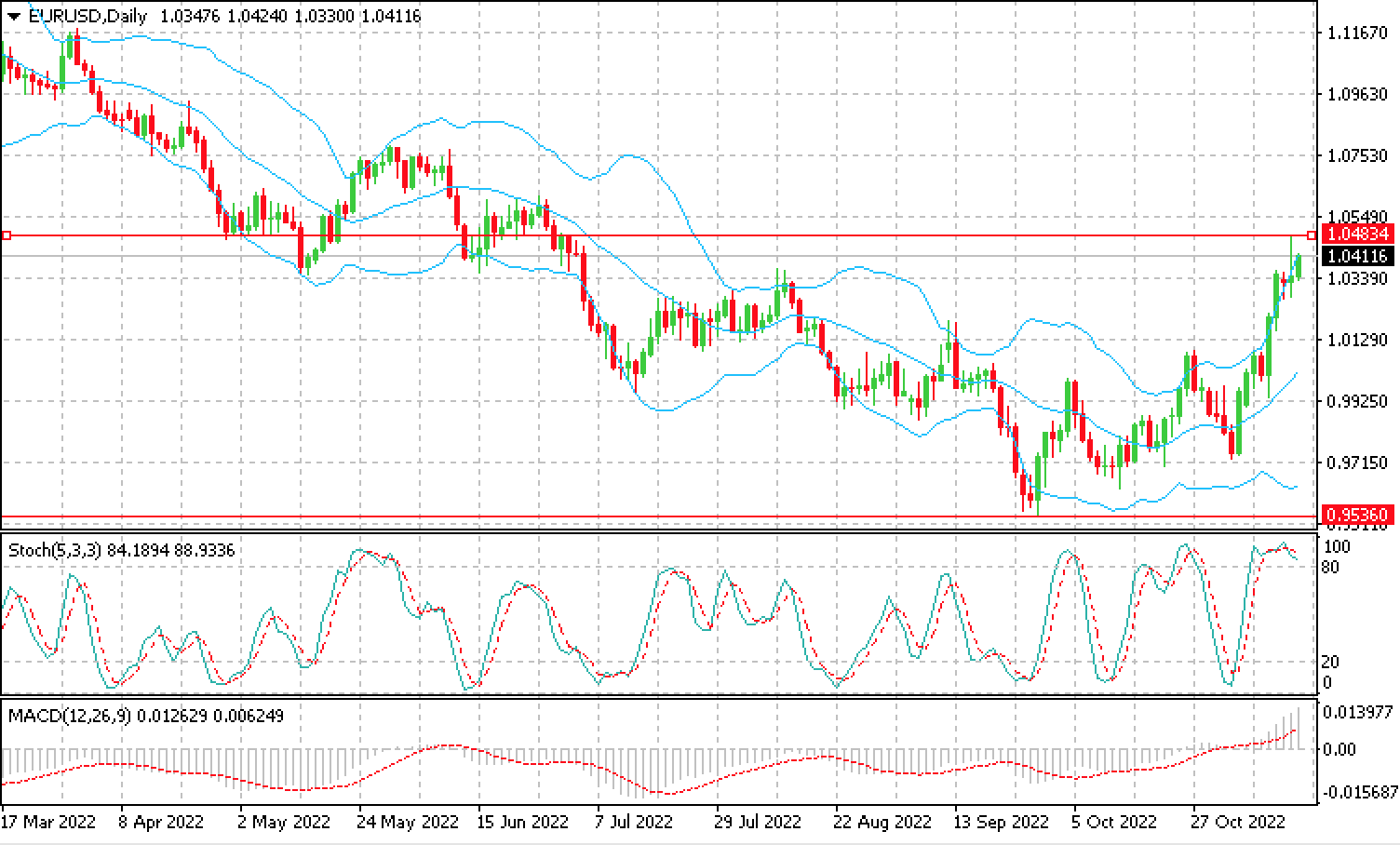Click the 29 Jul 2022 date label
The width and height of the screenshot is (1400, 845).
coord(759,823)
